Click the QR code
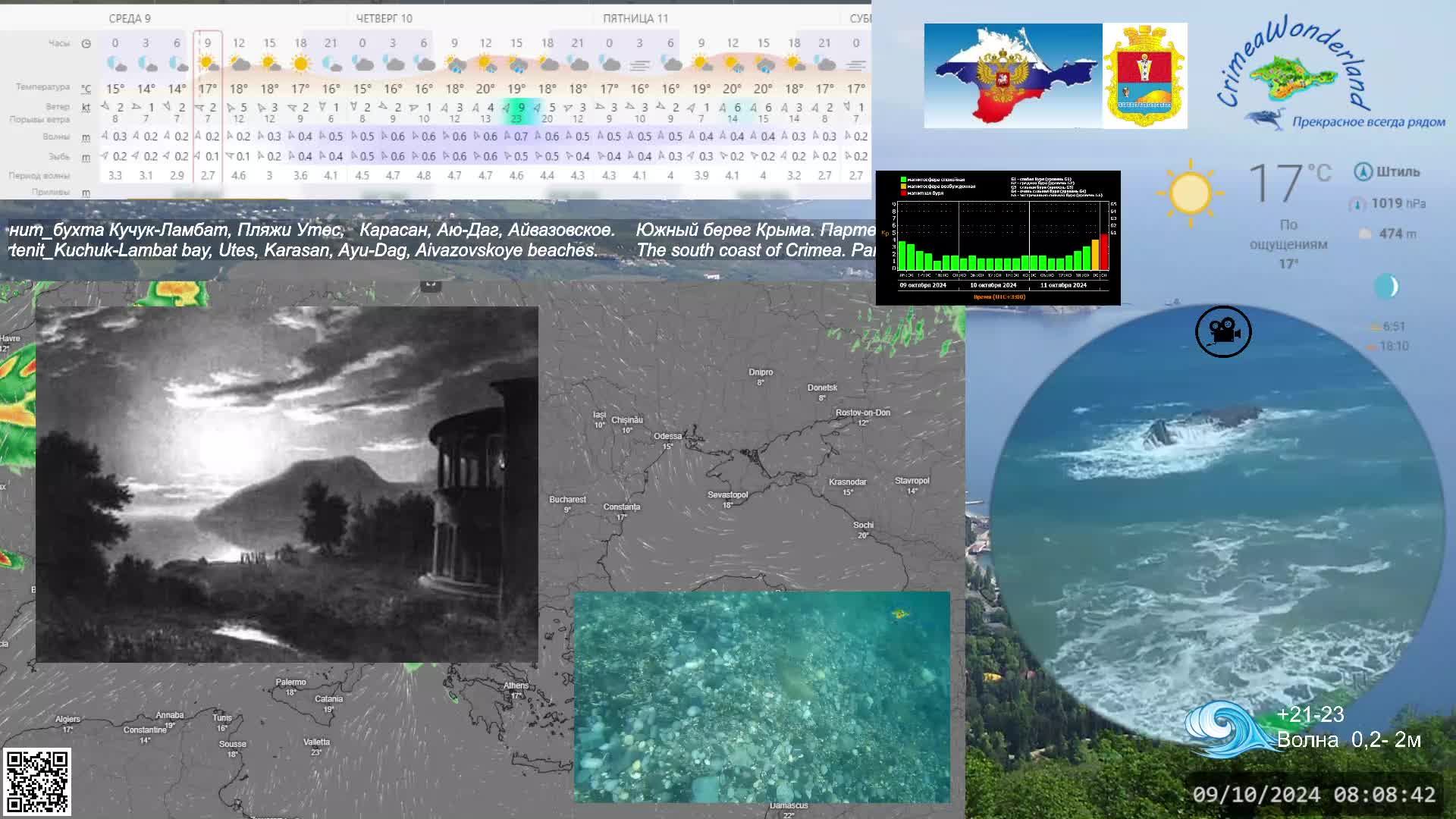This screenshot has width=1456, height=819. [x=36, y=782]
